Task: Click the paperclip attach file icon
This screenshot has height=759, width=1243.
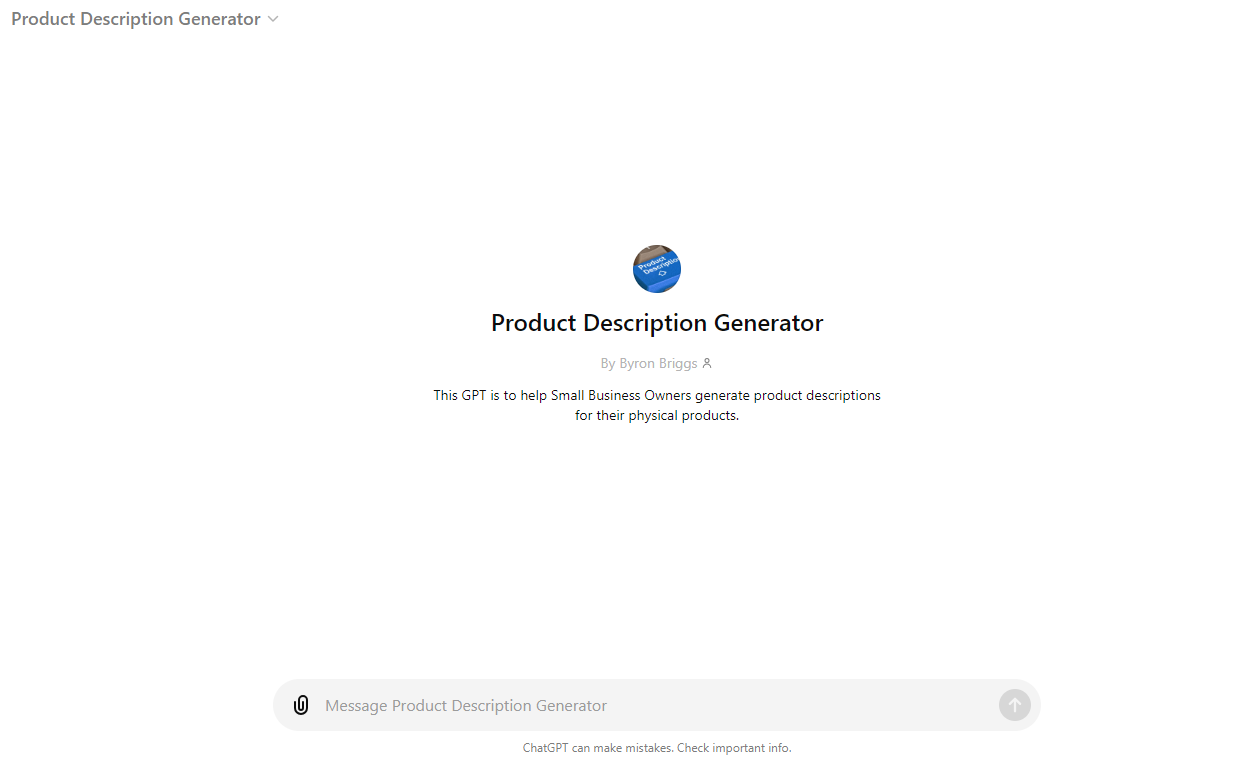Action: 301,705
